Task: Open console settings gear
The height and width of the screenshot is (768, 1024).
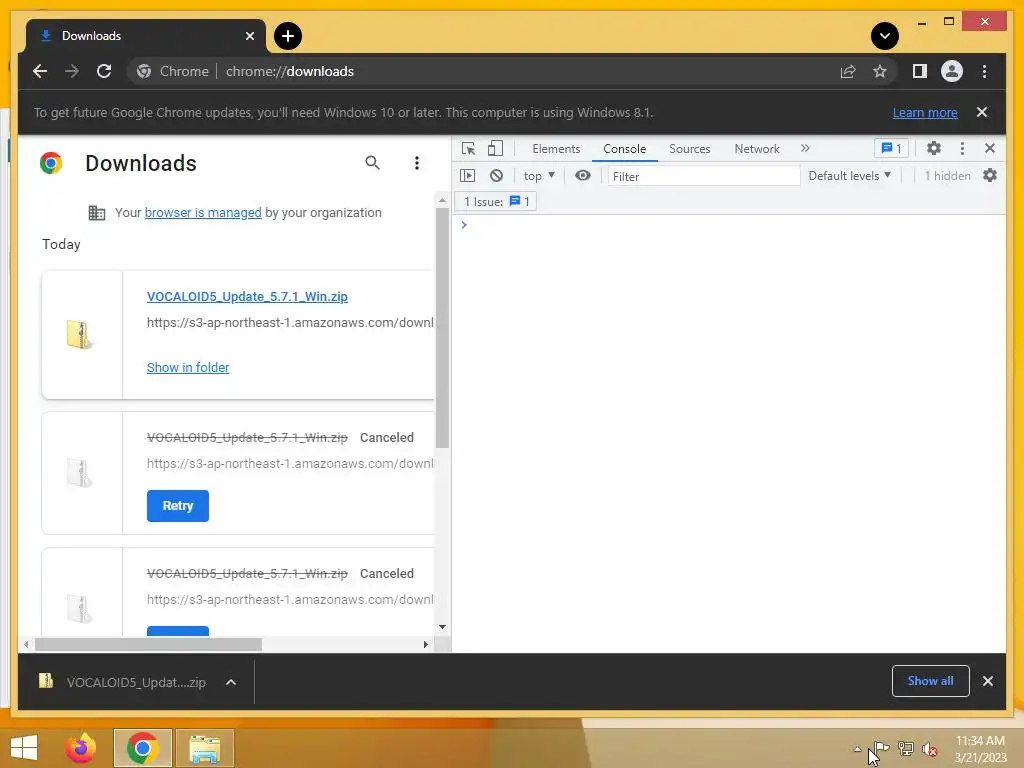Action: [x=990, y=175]
